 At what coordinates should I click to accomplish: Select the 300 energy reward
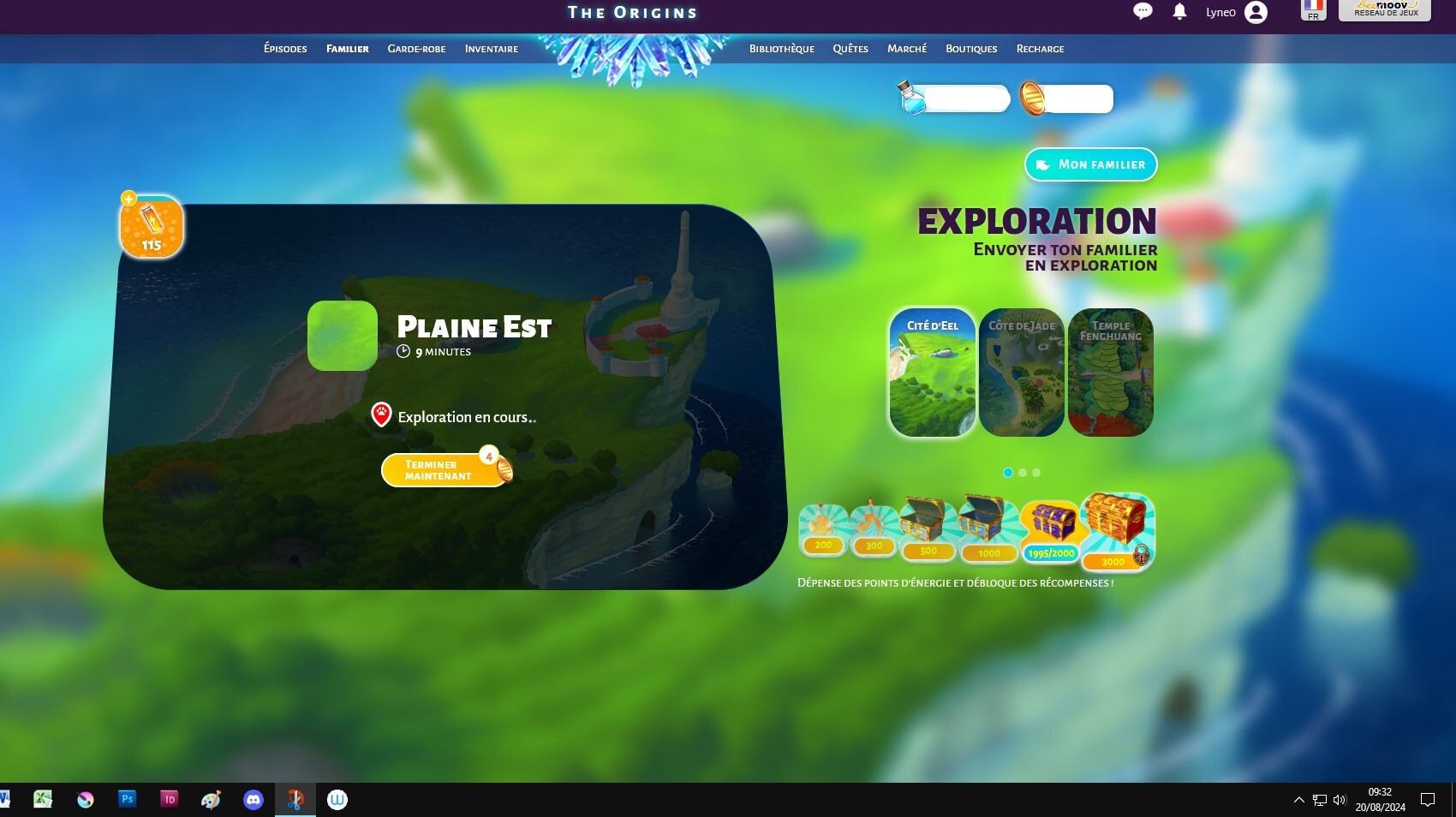[874, 530]
